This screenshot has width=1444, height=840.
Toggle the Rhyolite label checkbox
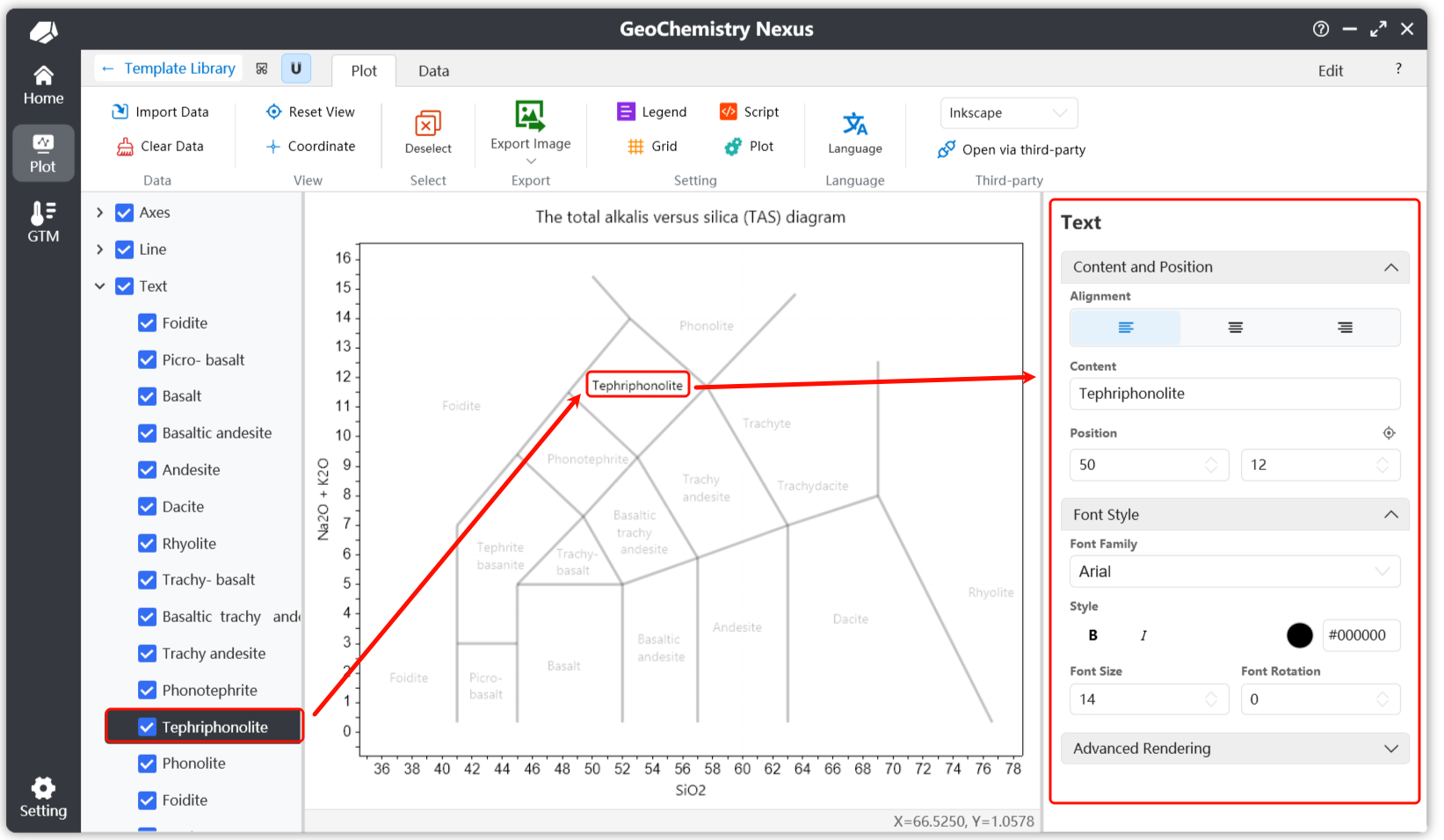148,544
